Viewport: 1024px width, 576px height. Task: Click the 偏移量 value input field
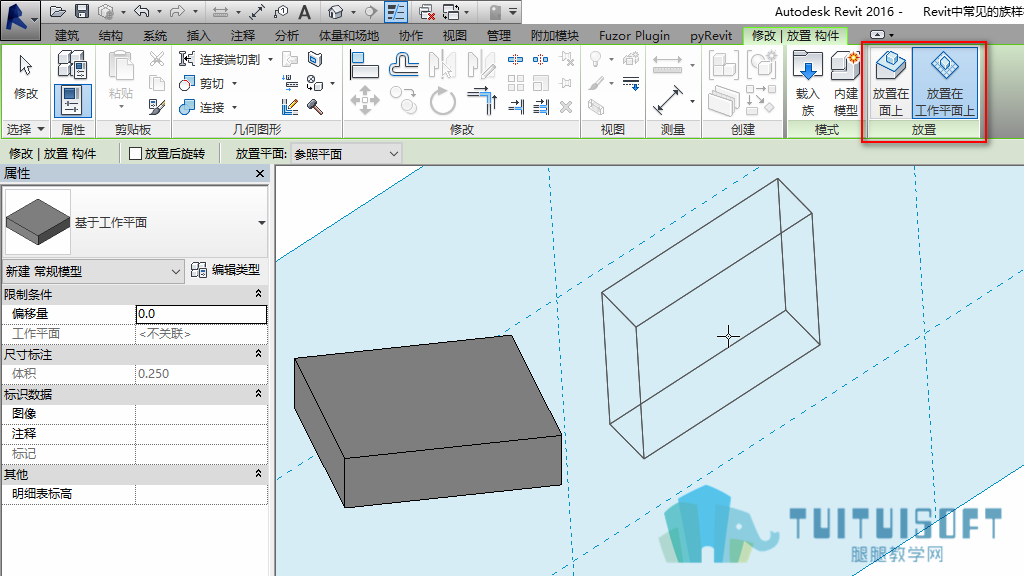click(201, 314)
